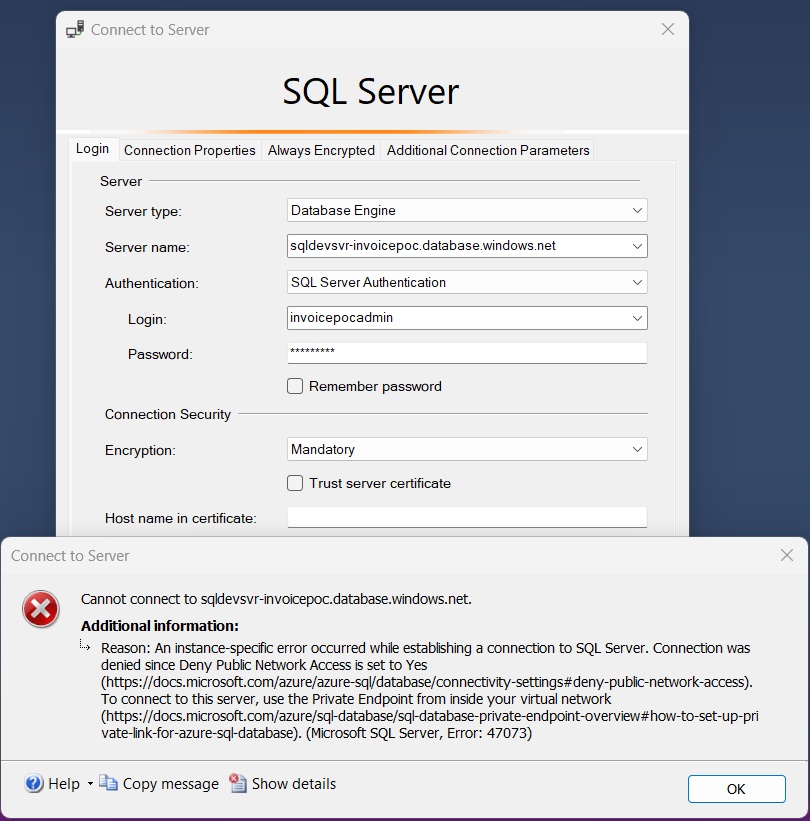Image resolution: width=810 pixels, height=821 pixels.
Task: Enable the Remember password checkbox
Action: pos(295,386)
